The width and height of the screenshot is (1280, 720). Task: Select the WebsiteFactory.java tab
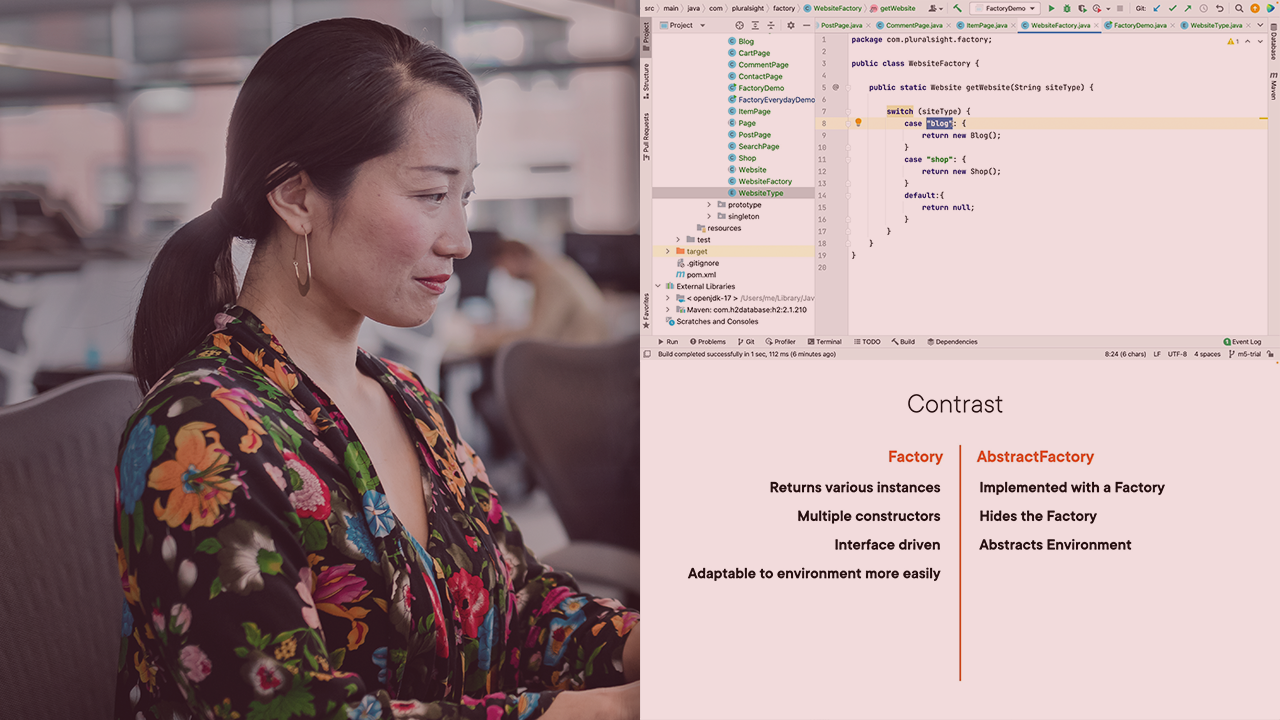(1060, 25)
